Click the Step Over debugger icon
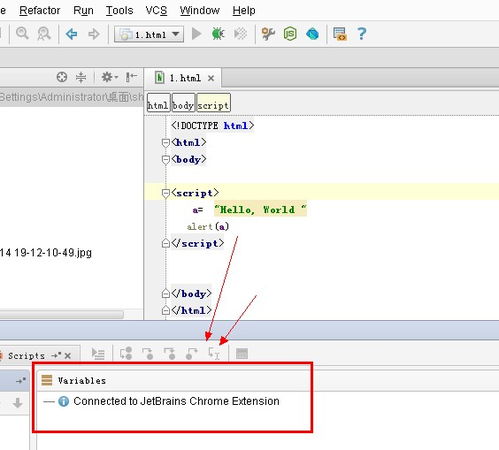 pyautogui.click(x=126, y=354)
